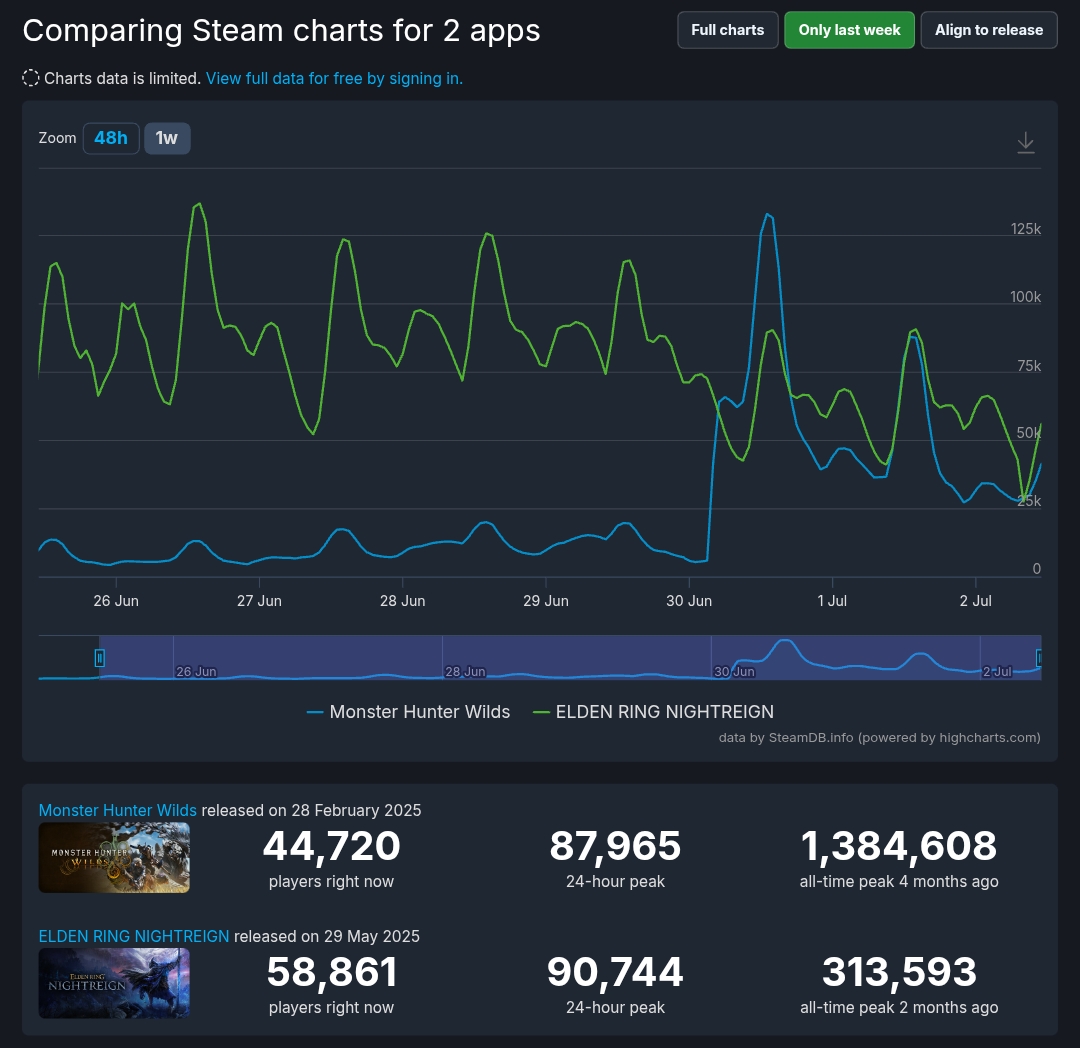
Task: Switch to Align to release view
Action: coord(988,30)
